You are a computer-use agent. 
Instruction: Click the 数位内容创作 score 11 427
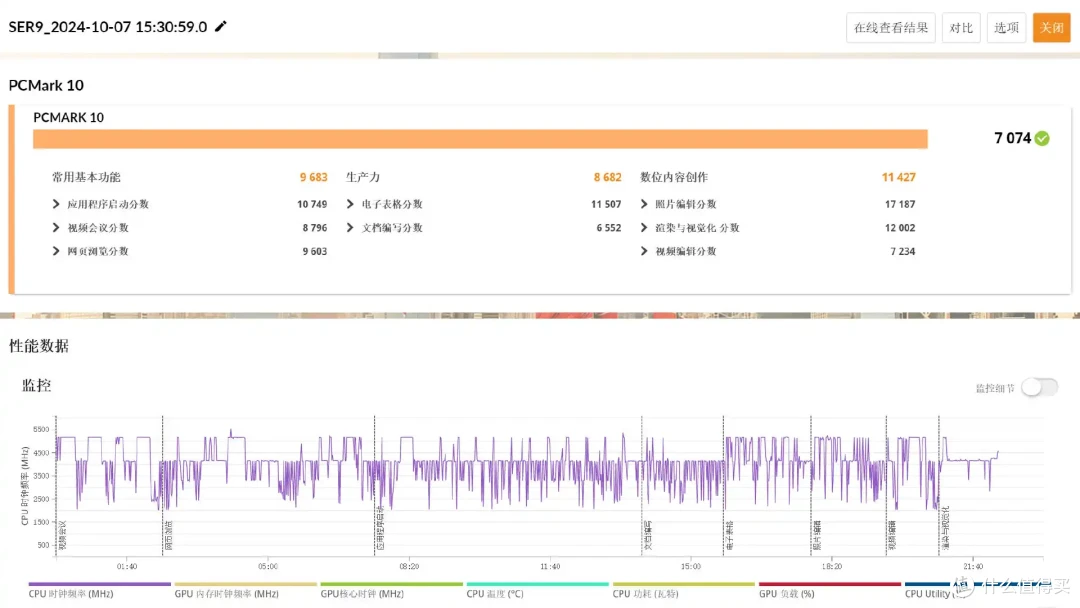pos(899,177)
